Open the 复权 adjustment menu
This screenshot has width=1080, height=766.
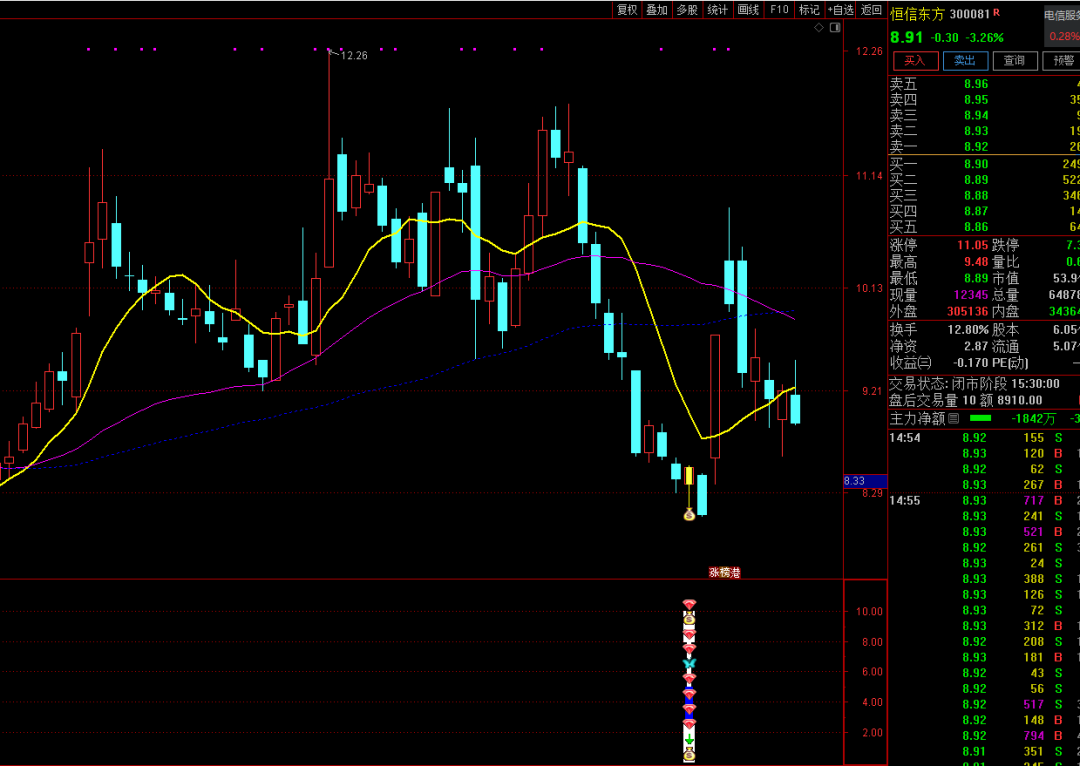tap(627, 10)
